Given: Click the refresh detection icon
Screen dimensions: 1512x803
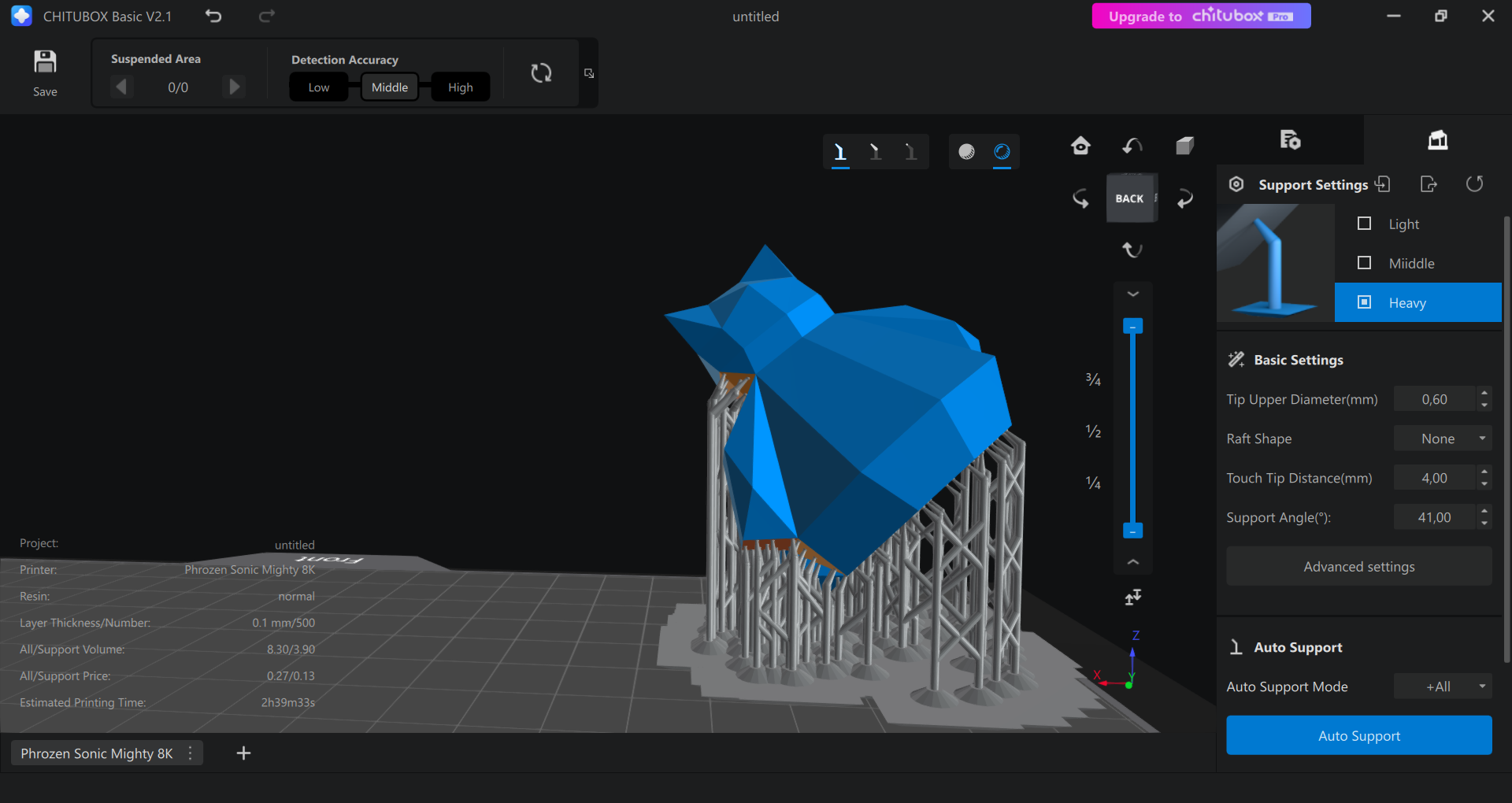Looking at the screenshot, I should pyautogui.click(x=541, y=73).
